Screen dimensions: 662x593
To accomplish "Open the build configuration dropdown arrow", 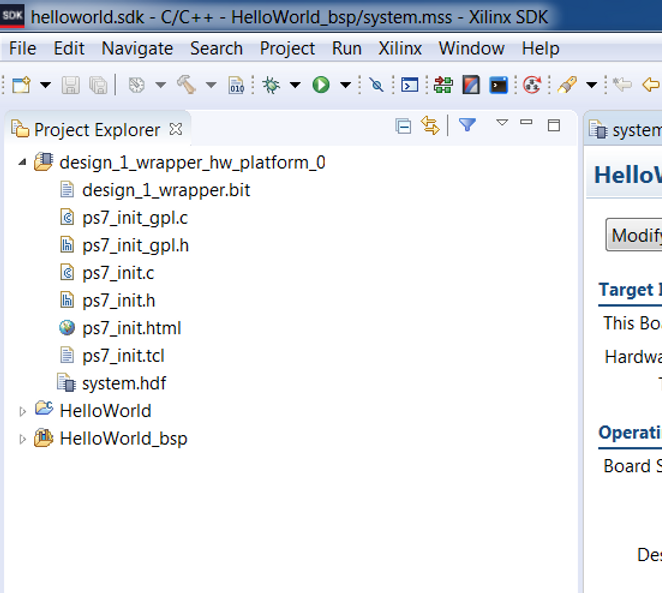I will coord(160,85).
